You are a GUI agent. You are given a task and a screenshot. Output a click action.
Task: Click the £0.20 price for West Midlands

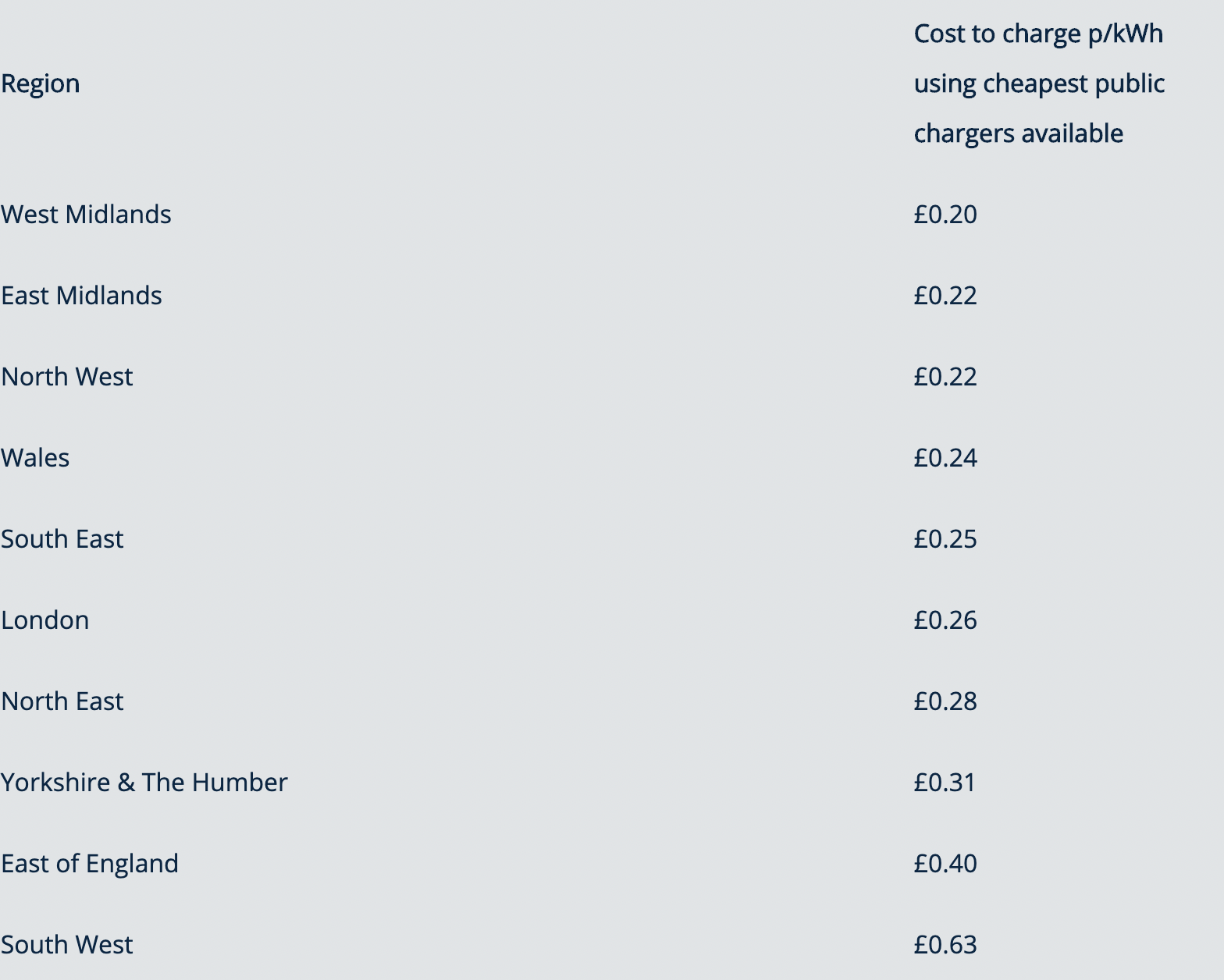click(x=945, y=215)
